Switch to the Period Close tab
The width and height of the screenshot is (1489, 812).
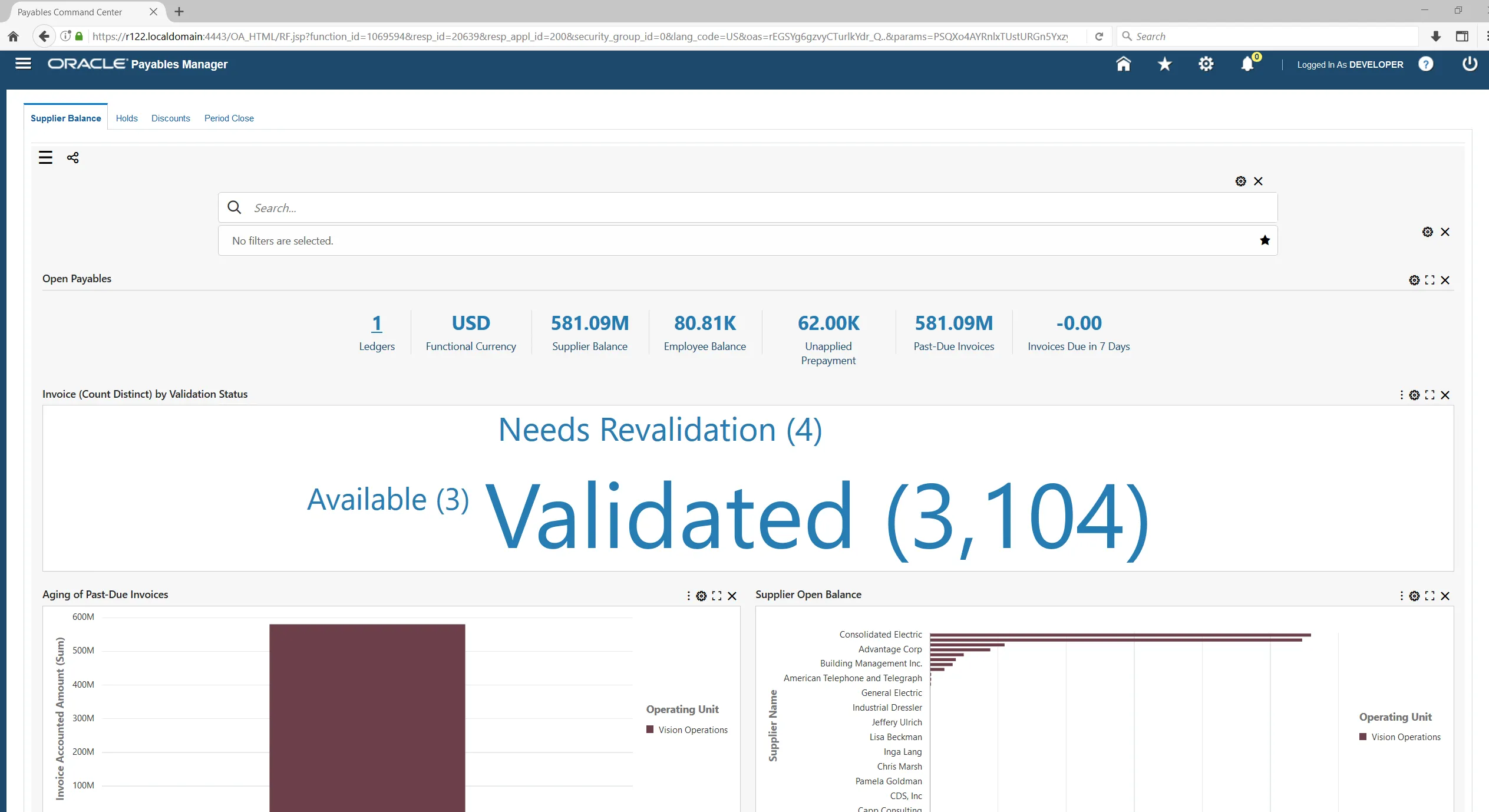(229, 118)
